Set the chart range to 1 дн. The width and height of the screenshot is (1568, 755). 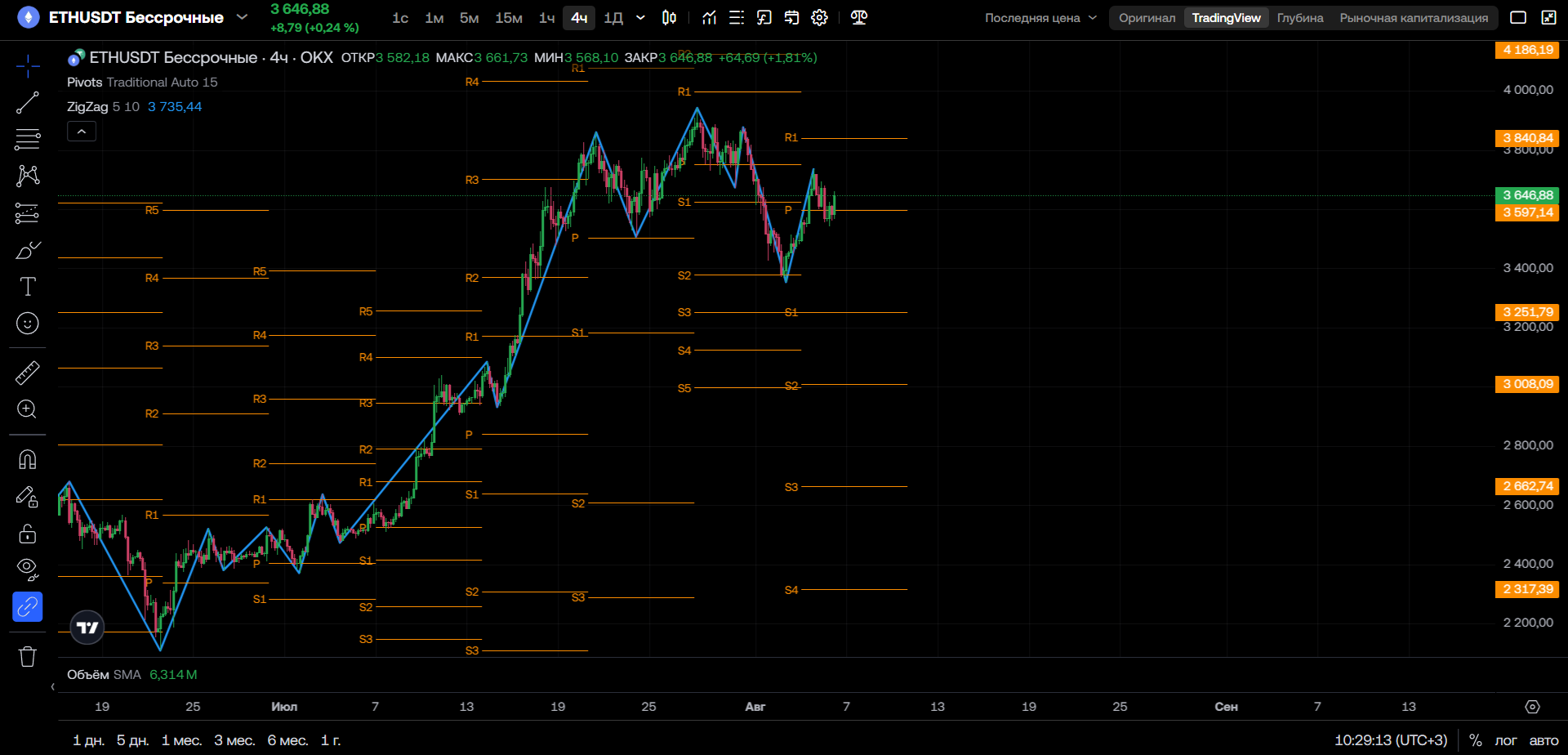[x=88, y=740]
